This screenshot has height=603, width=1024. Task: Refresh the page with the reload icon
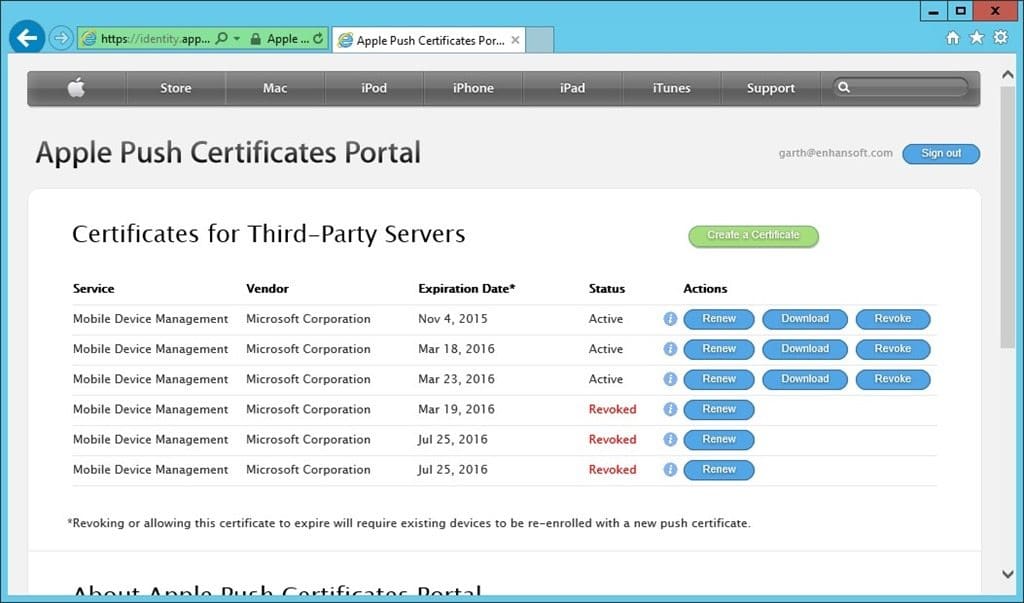pos(318,39)
